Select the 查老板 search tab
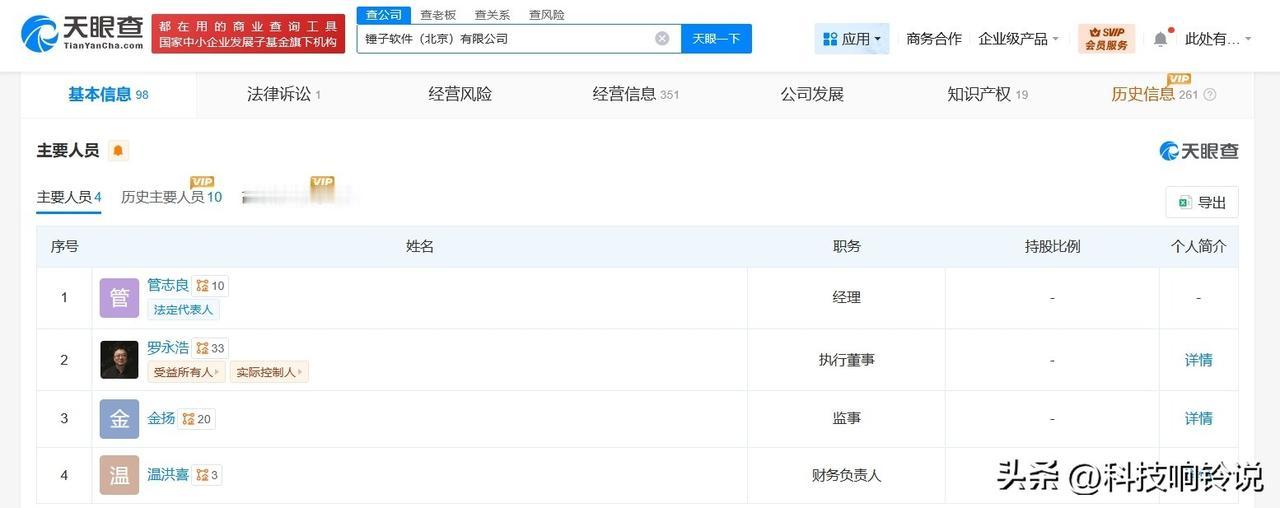Screen dimensions: 1280x508 (x=438, y=15)
